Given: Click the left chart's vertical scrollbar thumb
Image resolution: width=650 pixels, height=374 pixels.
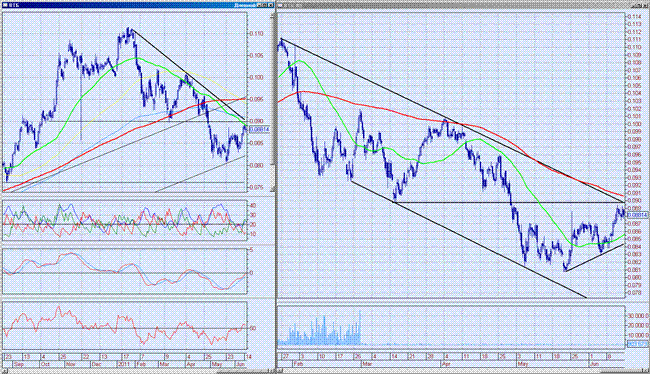Looking at the screenshot, I should click(x=273, y=91).
